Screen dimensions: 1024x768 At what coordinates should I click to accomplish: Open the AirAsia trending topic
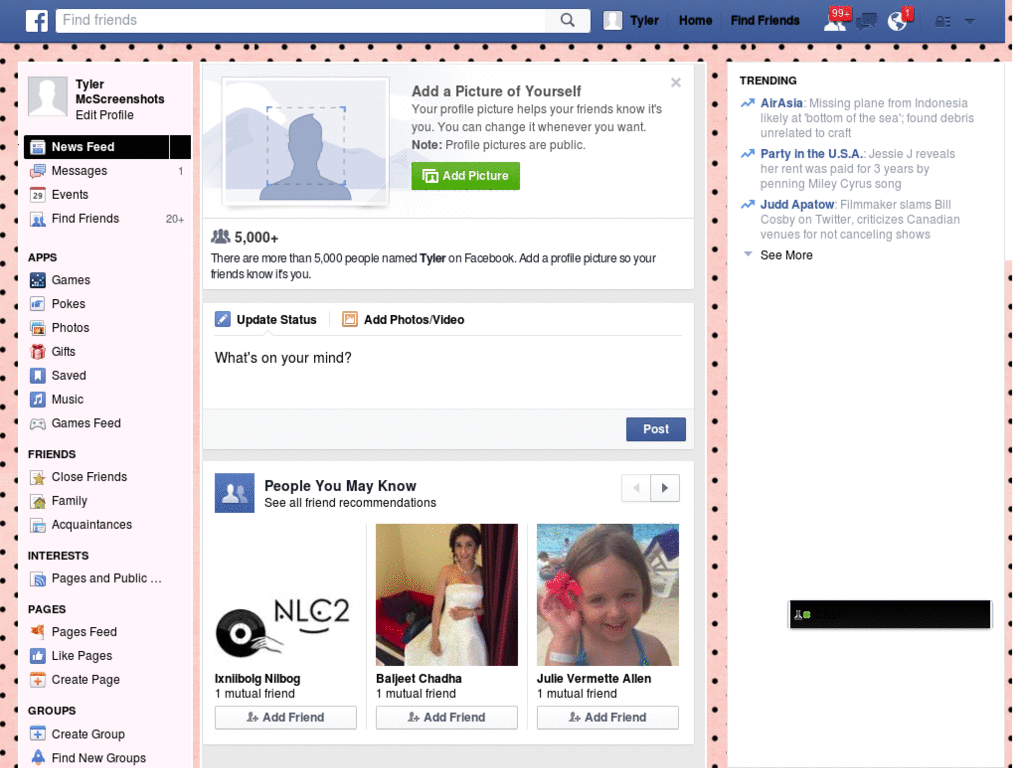pos(781,103)
